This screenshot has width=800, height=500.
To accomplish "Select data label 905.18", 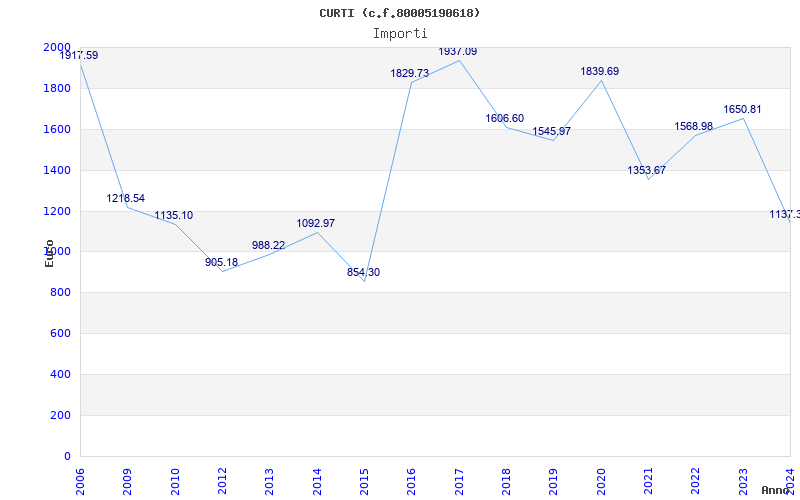I will (221, 263).
